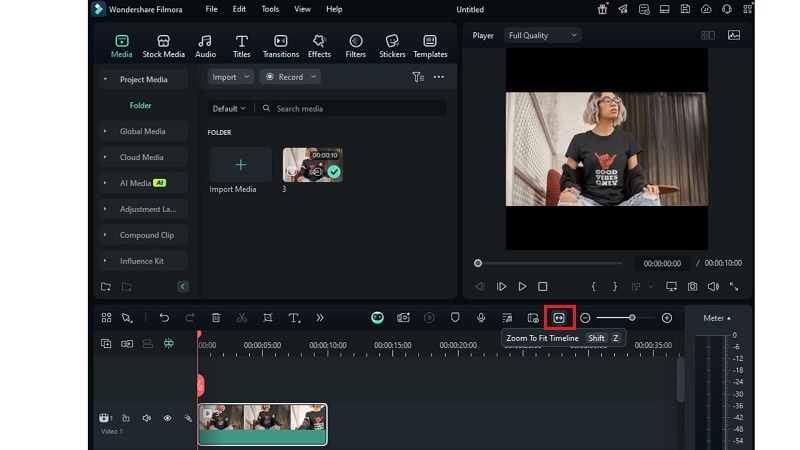Change Full Quality player dropdown
Image resolution: width=800 pixels, height=450 pixels.
tap(542, 35)
